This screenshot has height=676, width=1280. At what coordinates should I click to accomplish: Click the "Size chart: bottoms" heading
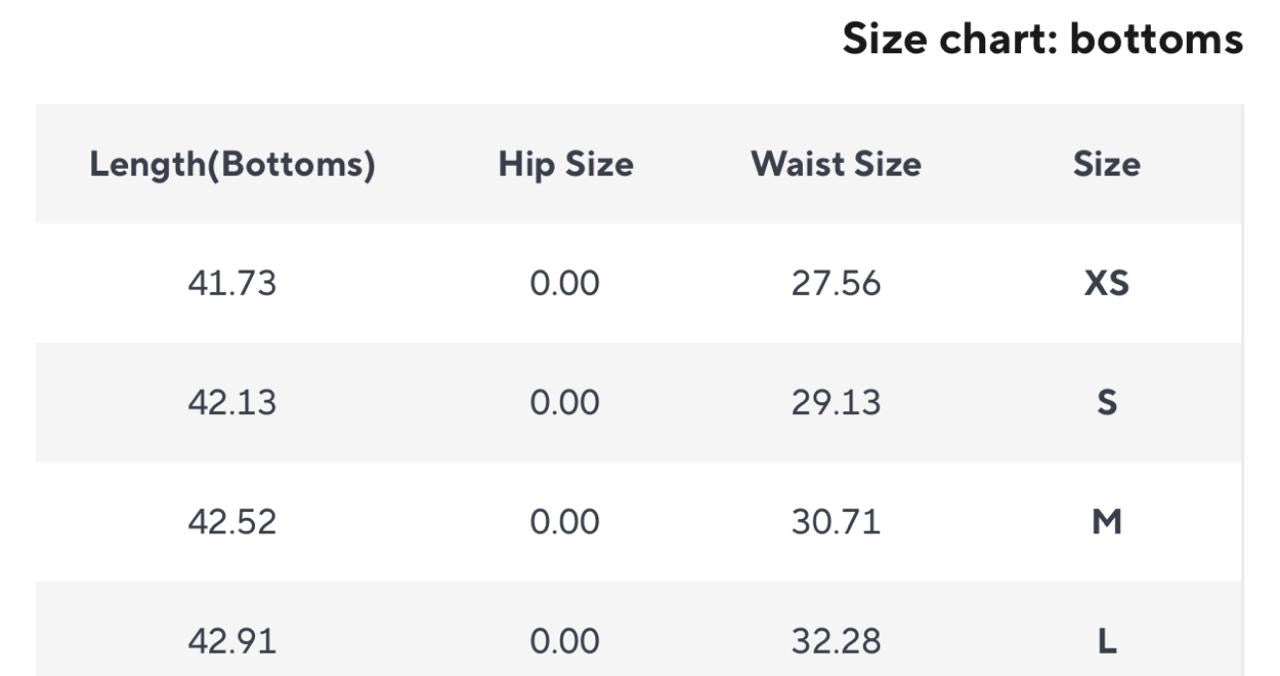pos(1042,39)
